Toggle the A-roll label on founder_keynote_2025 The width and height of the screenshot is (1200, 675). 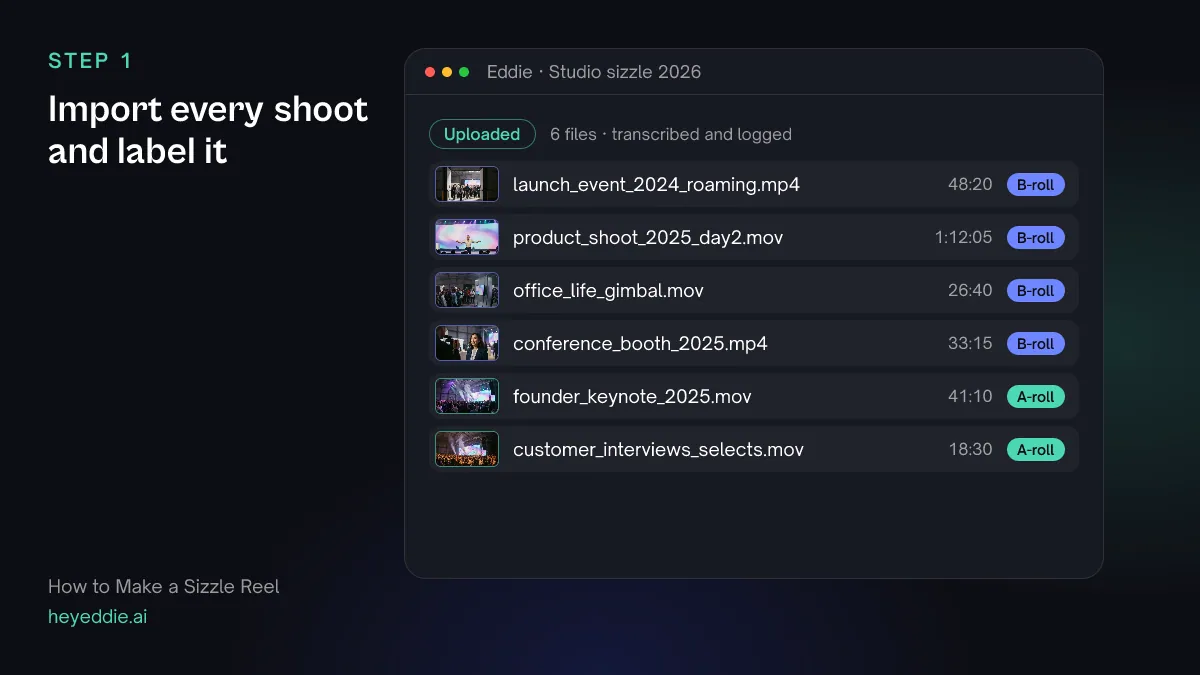coord(1035,396)
